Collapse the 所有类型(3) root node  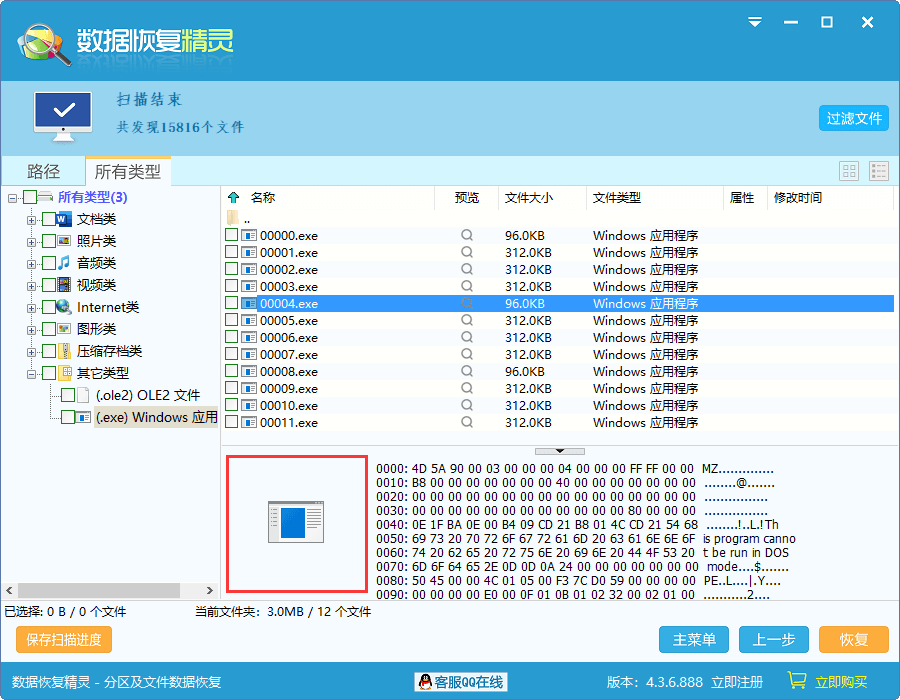(12, 199)
